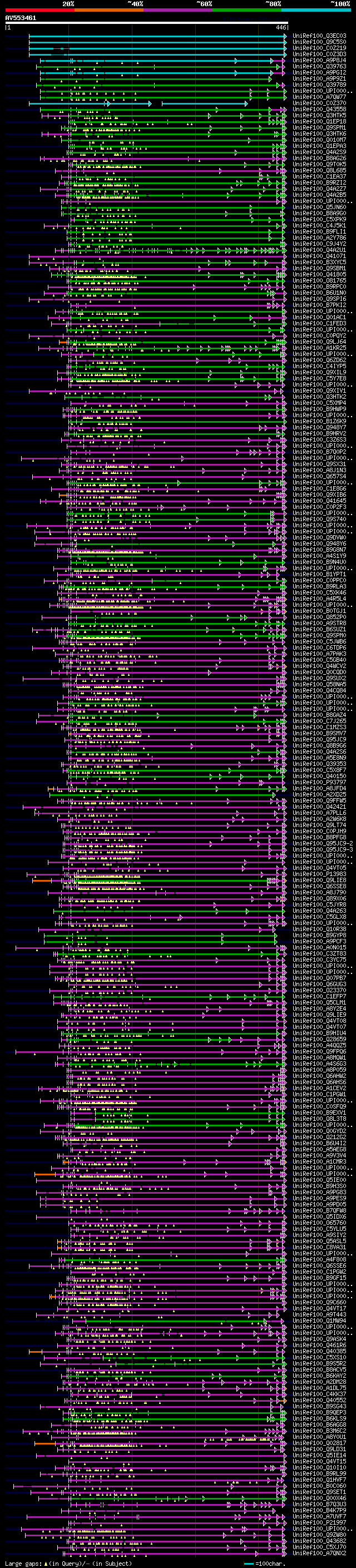Select hit UniRef100_C4J5K1
The height and width of the screenshot is (1568, 356).
[x=319, y=225]
